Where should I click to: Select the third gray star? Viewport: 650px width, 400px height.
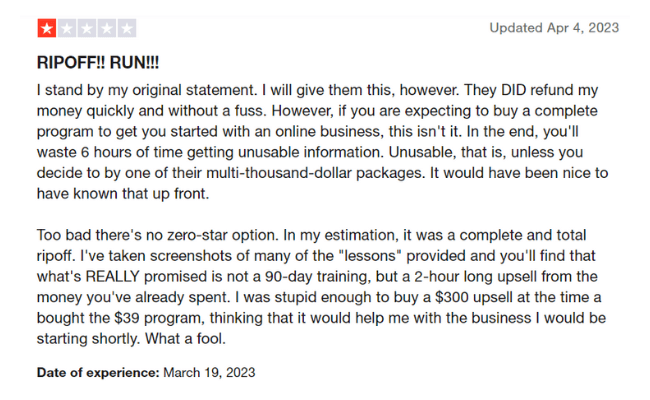click(87, 29)
